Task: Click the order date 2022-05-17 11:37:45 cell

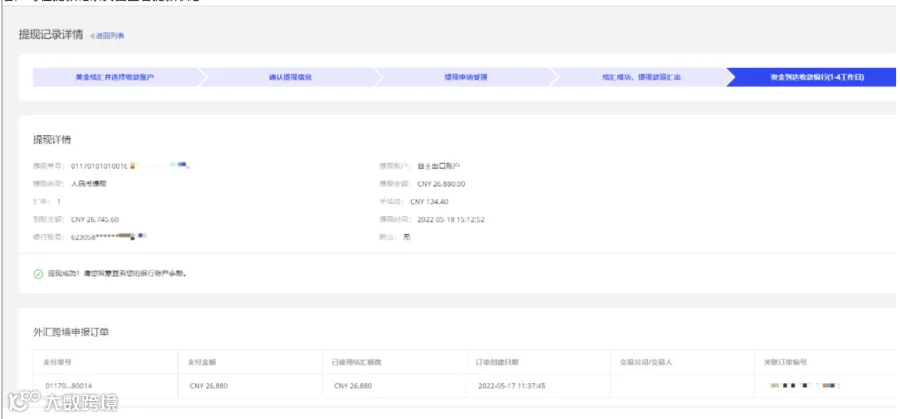Action: pos(511,386)
